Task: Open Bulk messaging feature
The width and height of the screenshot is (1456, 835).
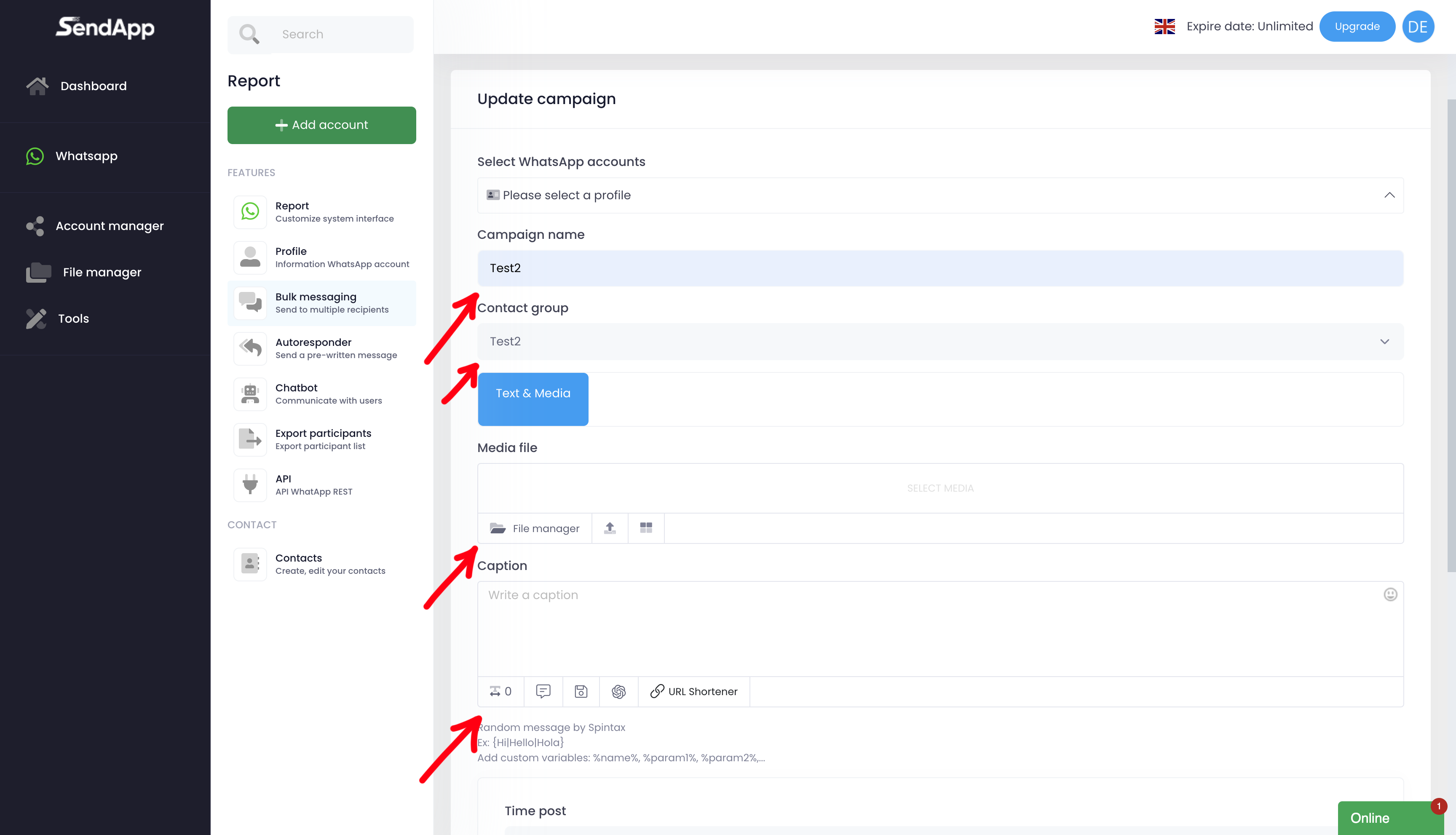Action: (322, 303)
